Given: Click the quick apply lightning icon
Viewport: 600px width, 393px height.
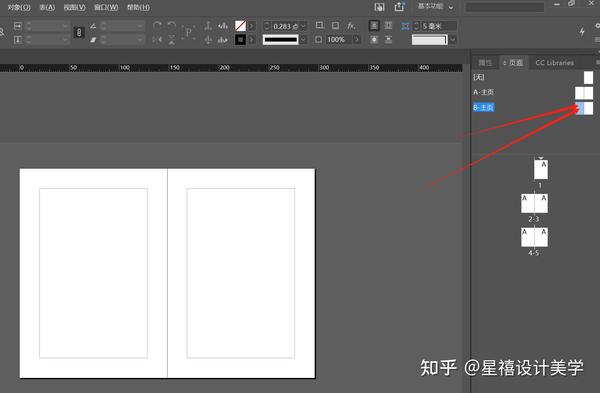Looking at the screenshot, I should click(582, 32).
